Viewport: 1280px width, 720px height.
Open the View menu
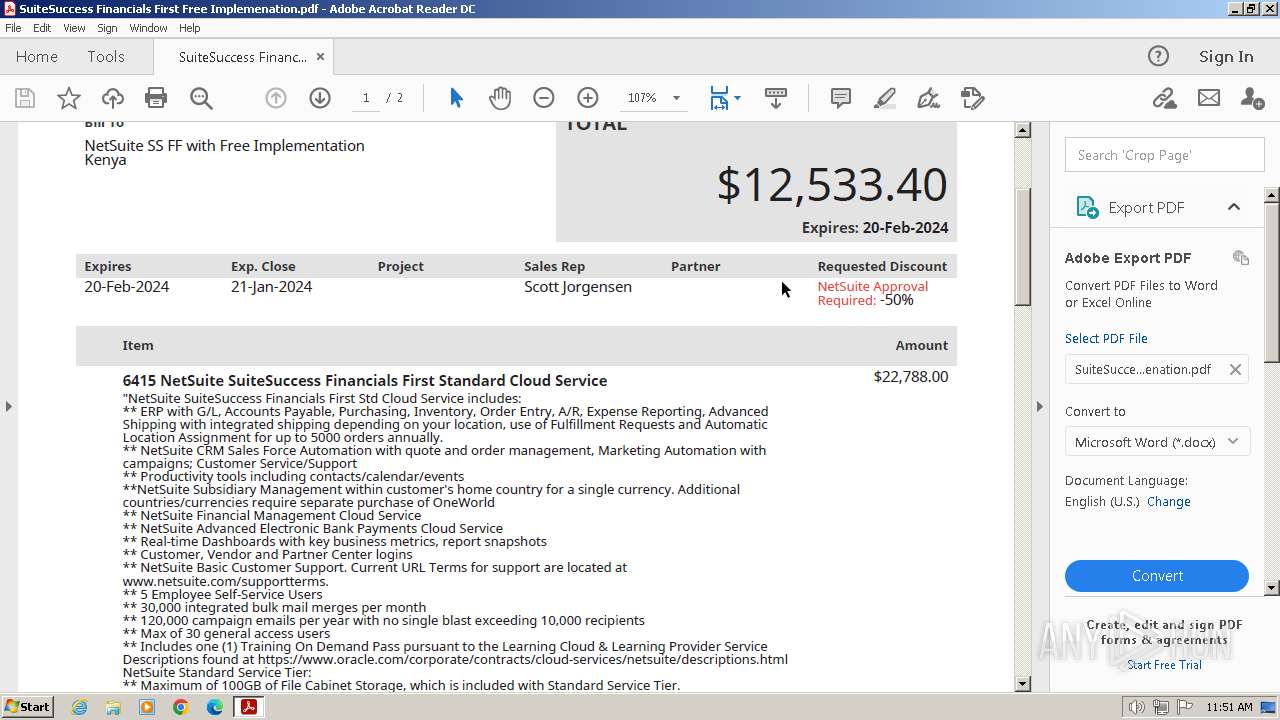pos(74,28)
